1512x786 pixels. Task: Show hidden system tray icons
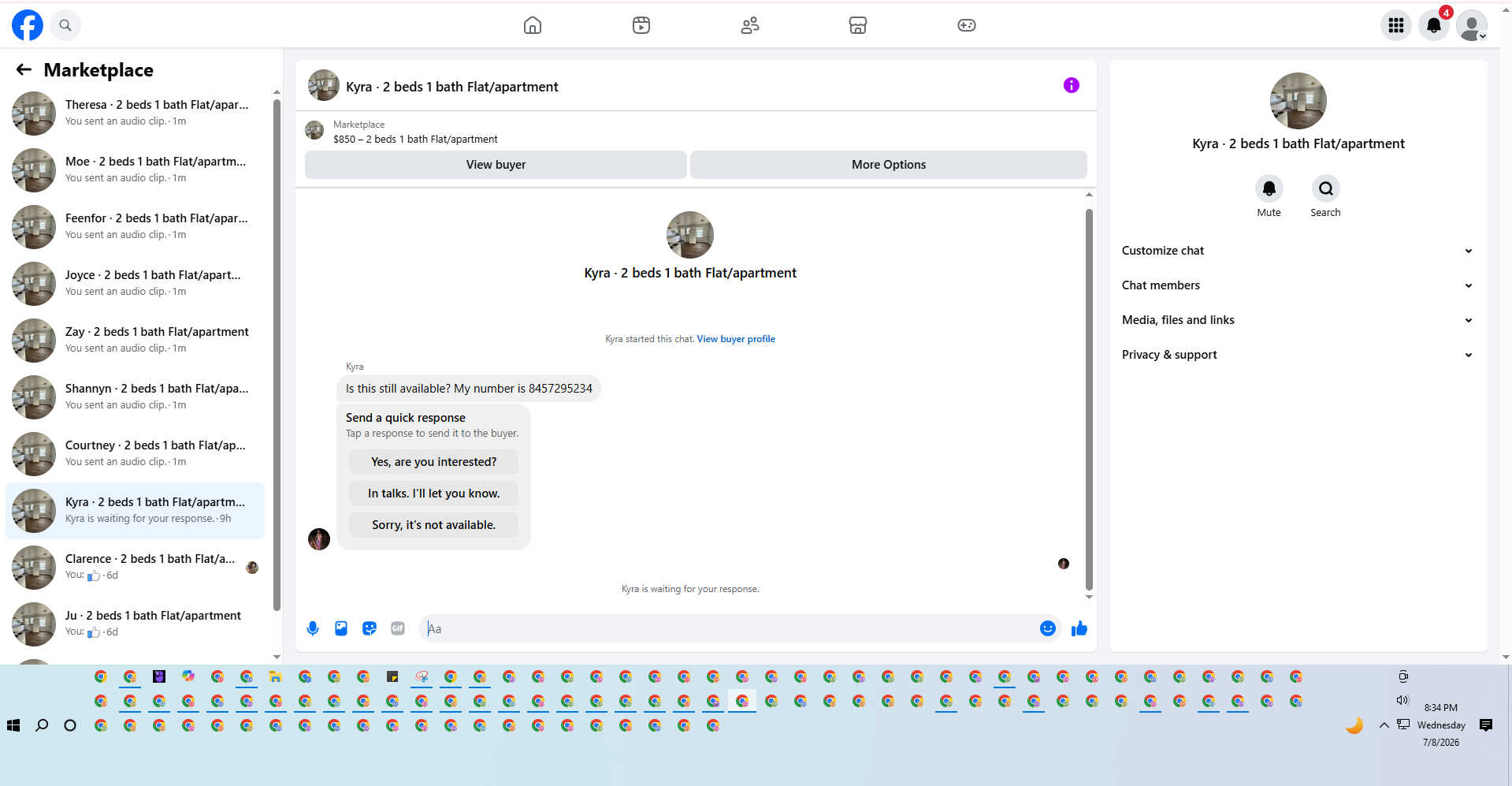pyautogui.click(x=1384, y=725)
